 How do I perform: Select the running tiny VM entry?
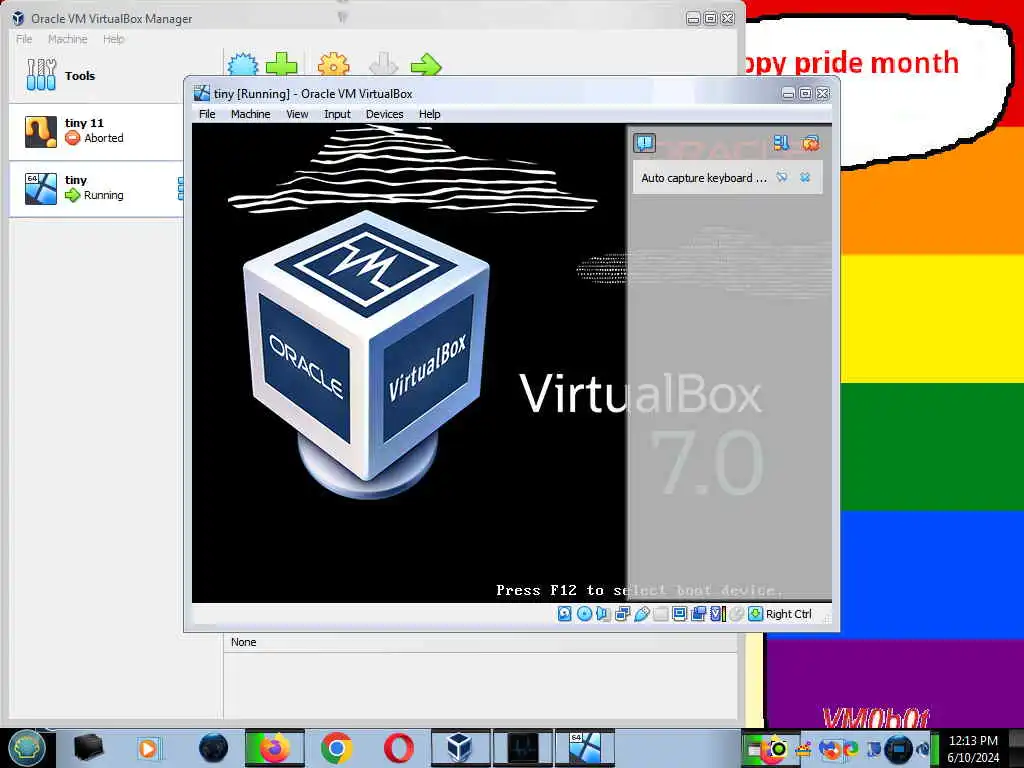[x=96, y=188]
